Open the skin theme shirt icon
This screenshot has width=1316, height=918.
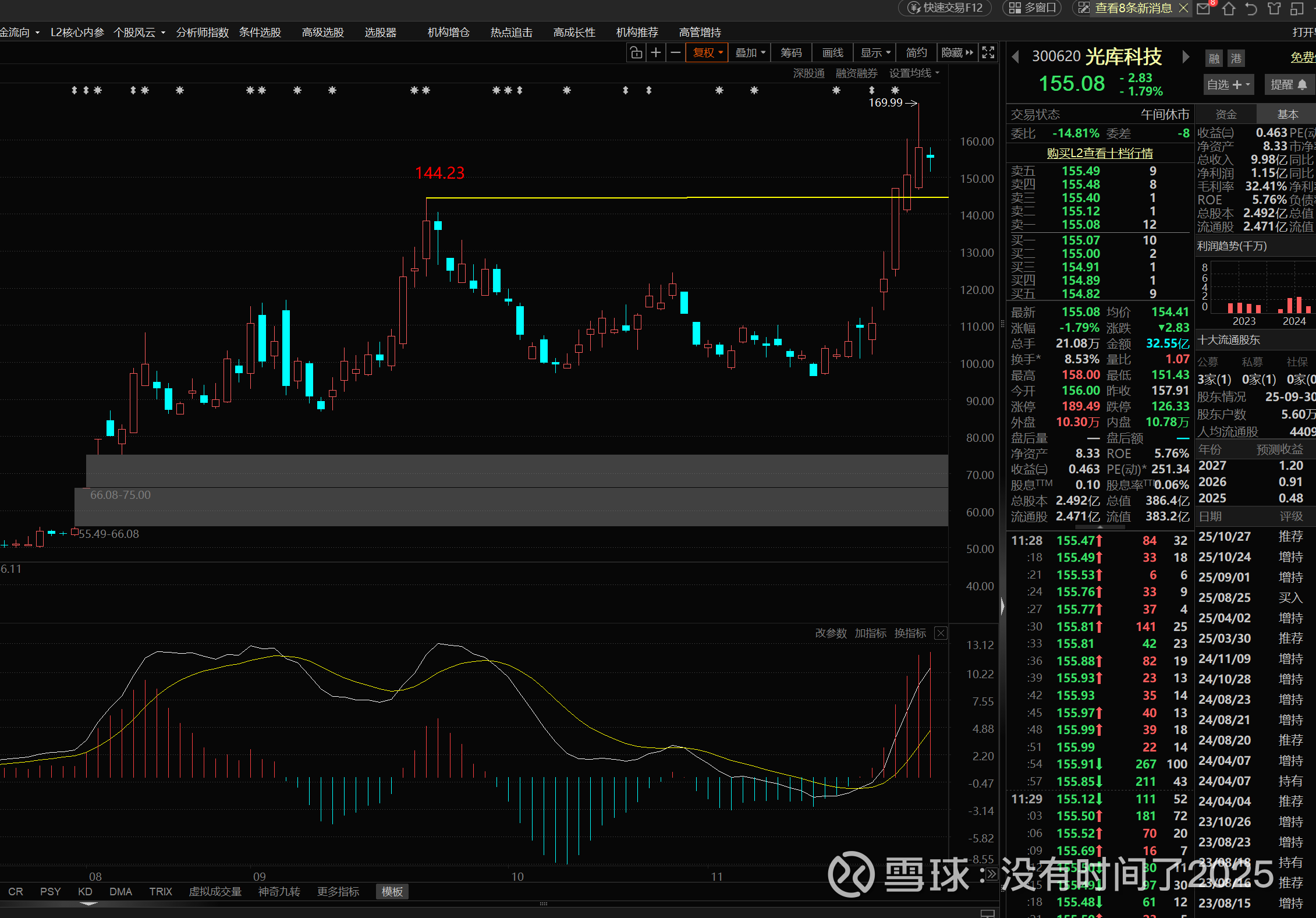[1274, 8]
